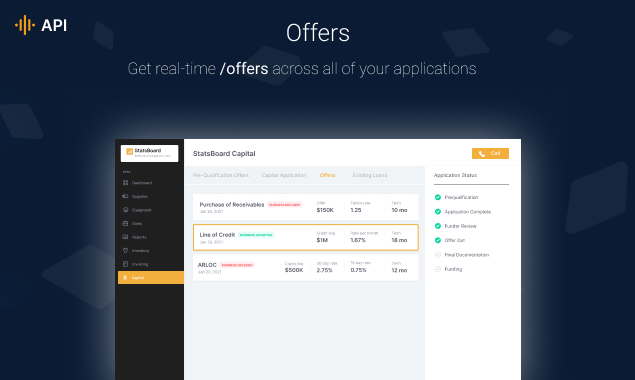Switch to Pre-Qualification Offers tab
Screen dimensions: 635x380
(x=221, y=175)
